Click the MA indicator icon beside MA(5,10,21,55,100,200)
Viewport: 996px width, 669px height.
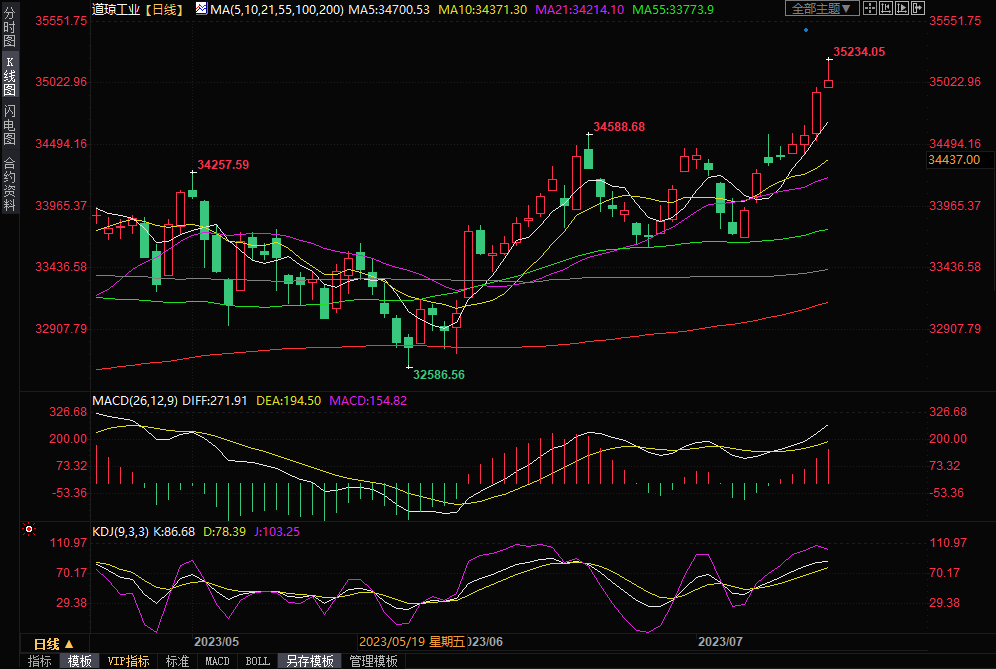(x=201, y=9)
